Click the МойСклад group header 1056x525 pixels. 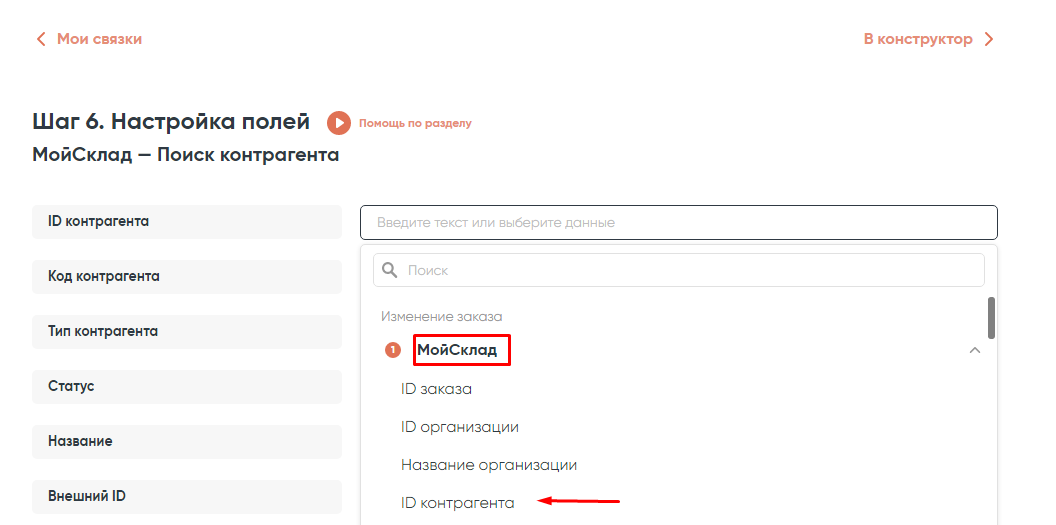coord(457,350)
